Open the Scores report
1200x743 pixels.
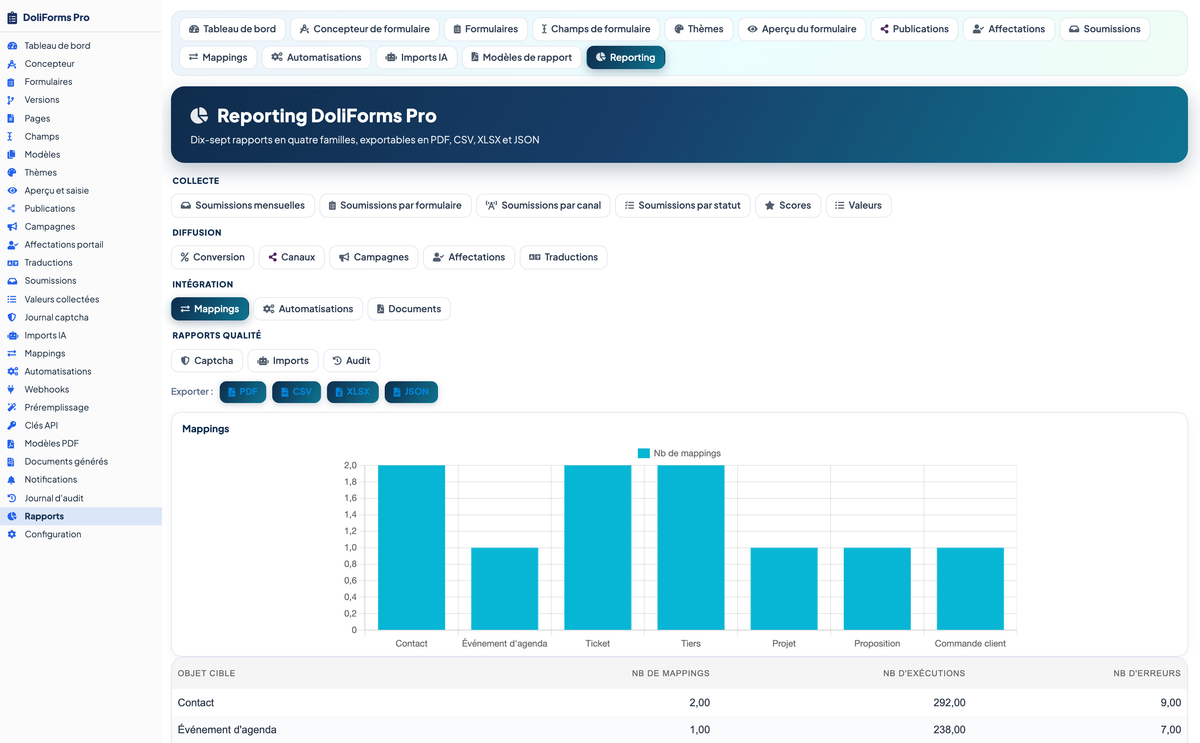pos(788,205)
